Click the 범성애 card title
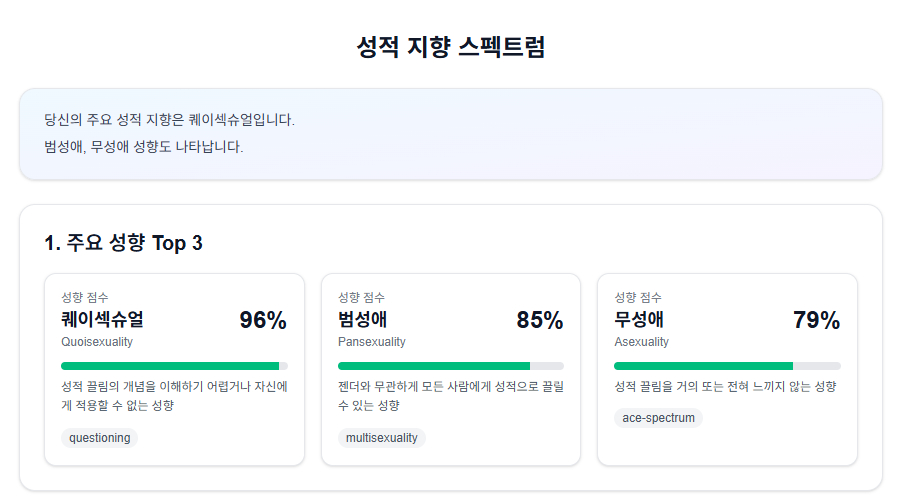Image resolution: width=905 pixels, height=501 pixels. tap(362, 320)
